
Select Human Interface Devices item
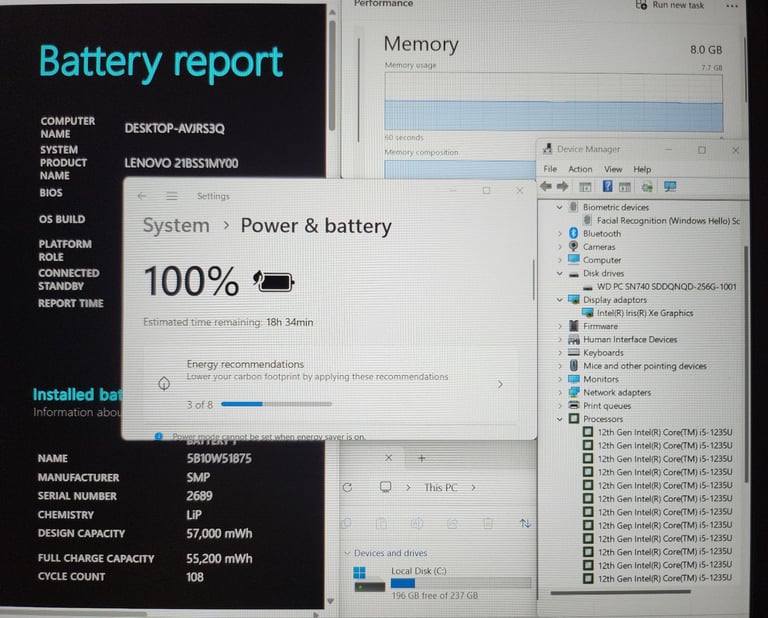(x=630, y=339)
